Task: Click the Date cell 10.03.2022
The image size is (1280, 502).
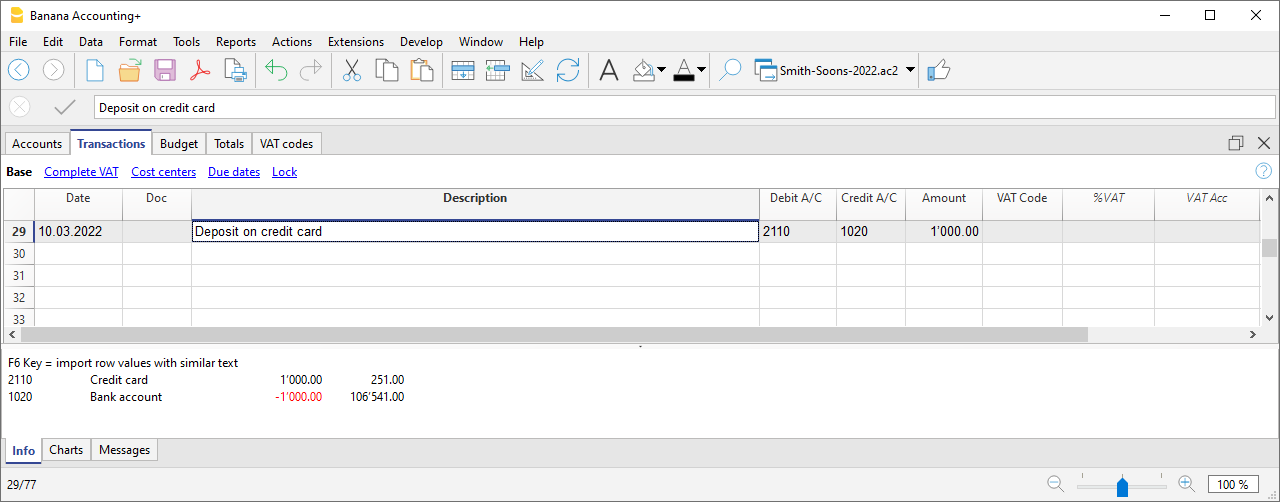Action: pos(78,231)
